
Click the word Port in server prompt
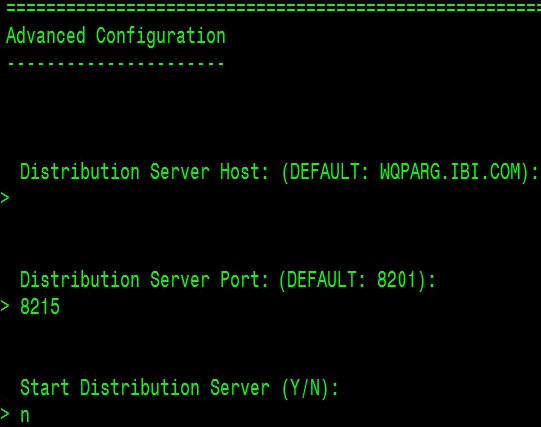point(240,279)
